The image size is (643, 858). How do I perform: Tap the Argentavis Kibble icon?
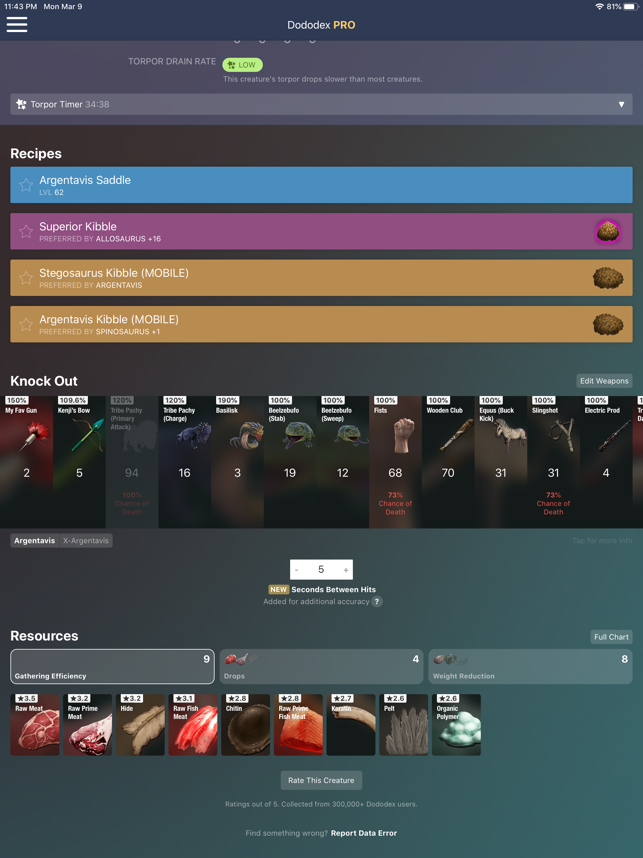(607, 324)
